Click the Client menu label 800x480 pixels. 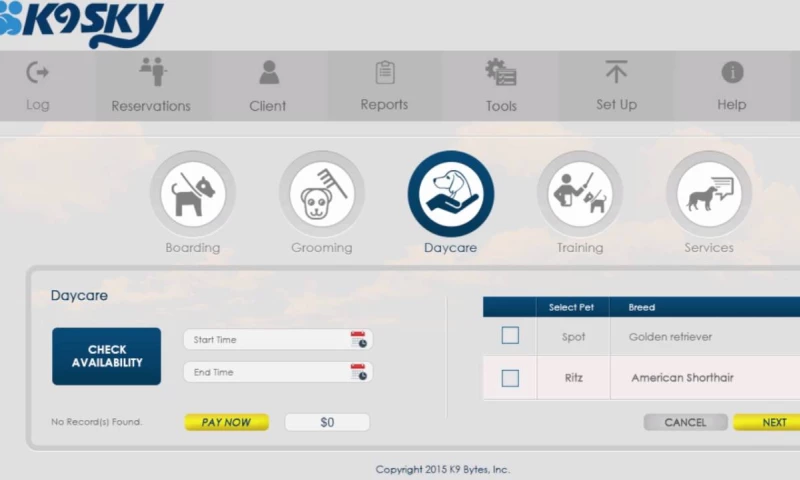pyautogui.click(x=267, y=106)
